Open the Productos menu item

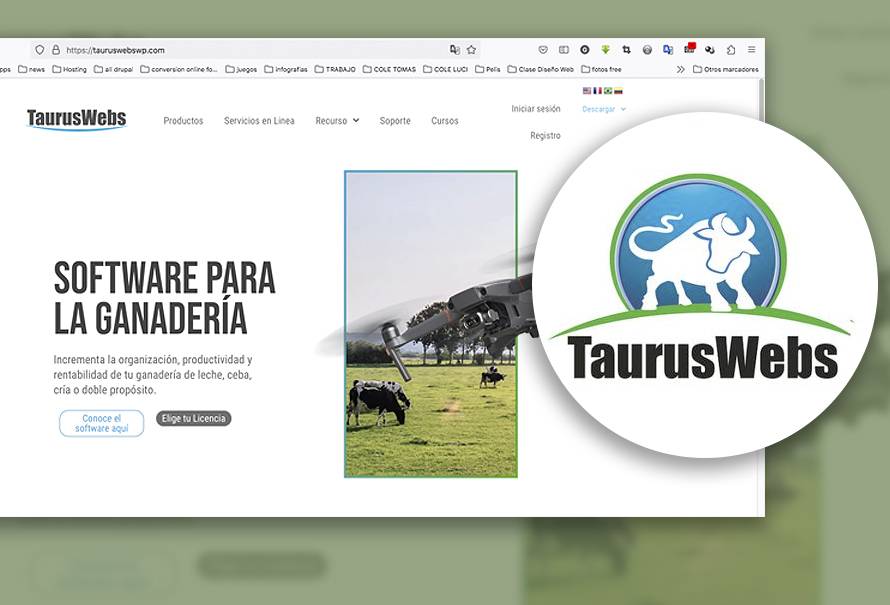click(x=183, y=120)
